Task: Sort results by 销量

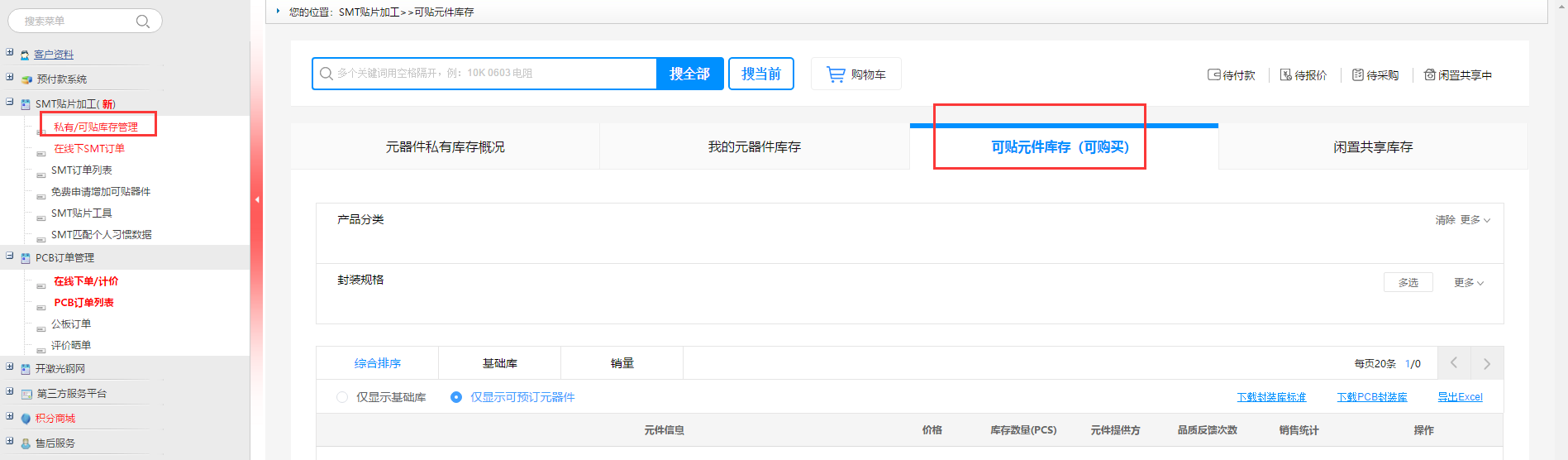Action: point(622,364)
